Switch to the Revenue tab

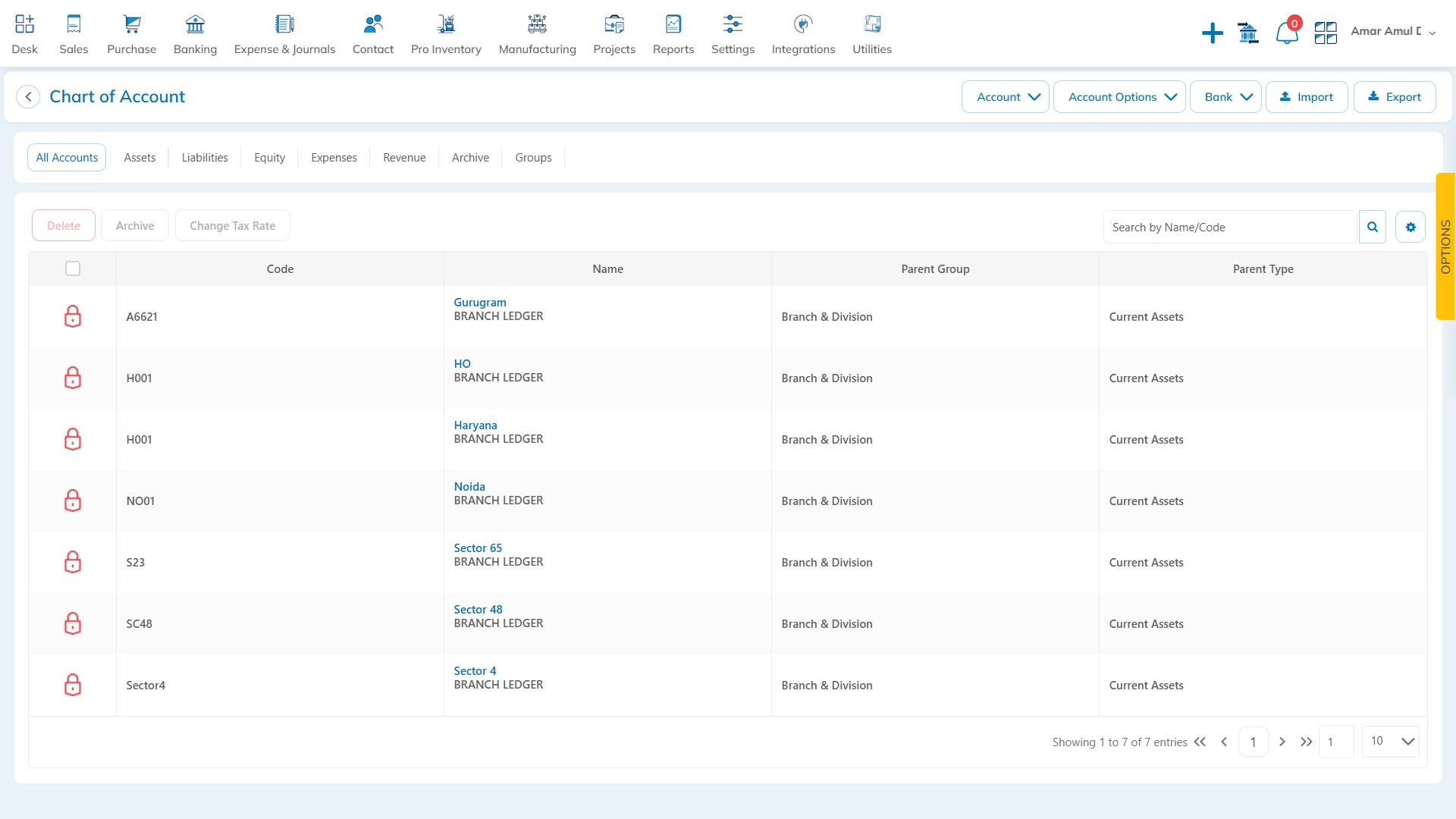pyautogui.click(x=404, y=158)
